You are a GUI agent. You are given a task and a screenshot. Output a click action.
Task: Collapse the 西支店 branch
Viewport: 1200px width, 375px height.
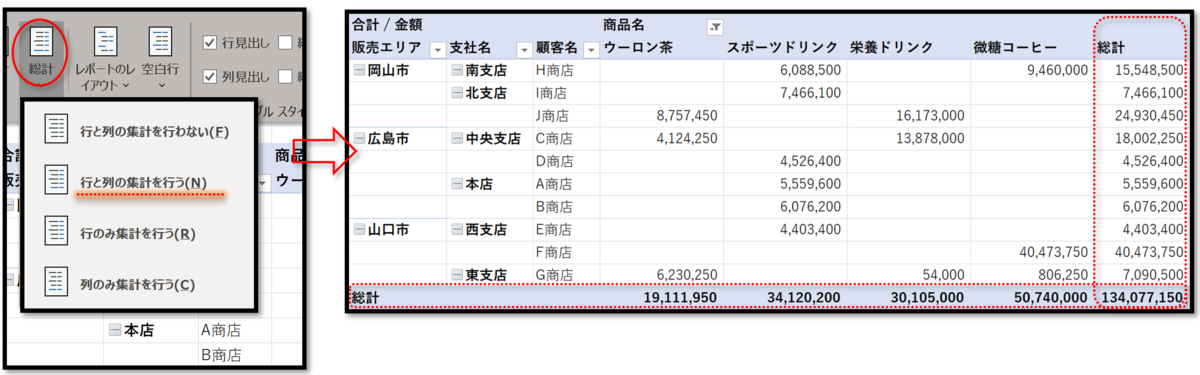click(456, 229)
